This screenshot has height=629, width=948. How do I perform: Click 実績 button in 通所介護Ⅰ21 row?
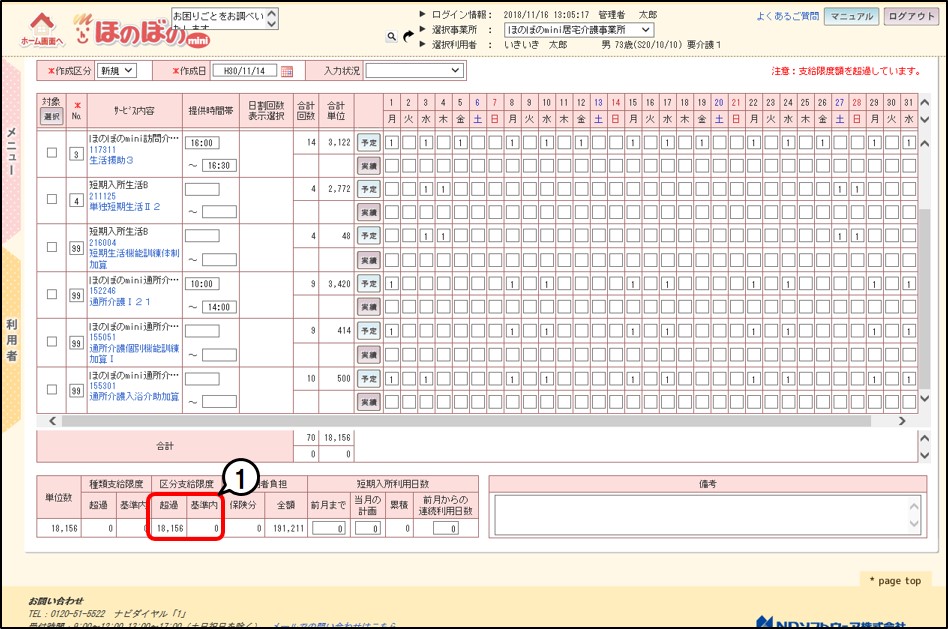pos(369,307)
